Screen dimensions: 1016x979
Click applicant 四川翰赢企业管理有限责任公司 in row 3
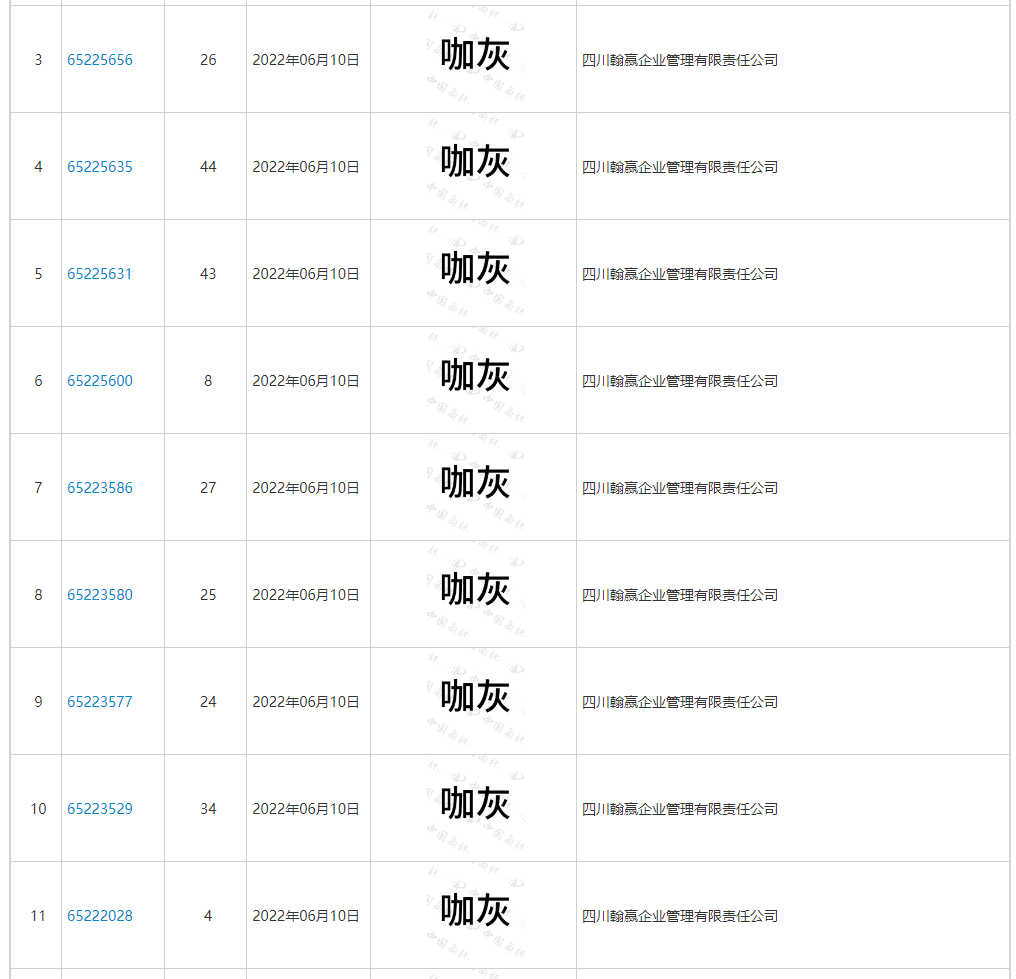click(x=680, y=60)
